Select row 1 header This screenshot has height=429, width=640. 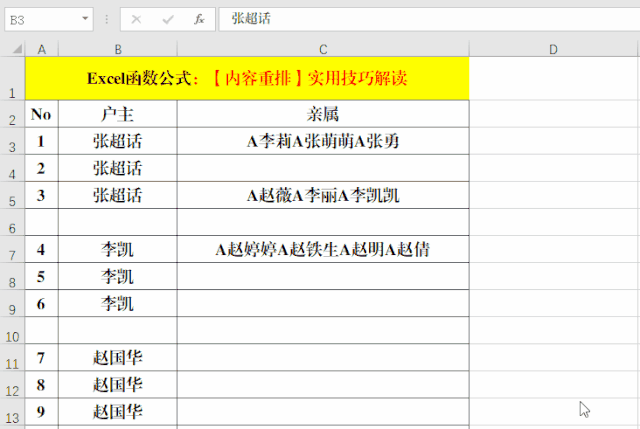(12, 78)
